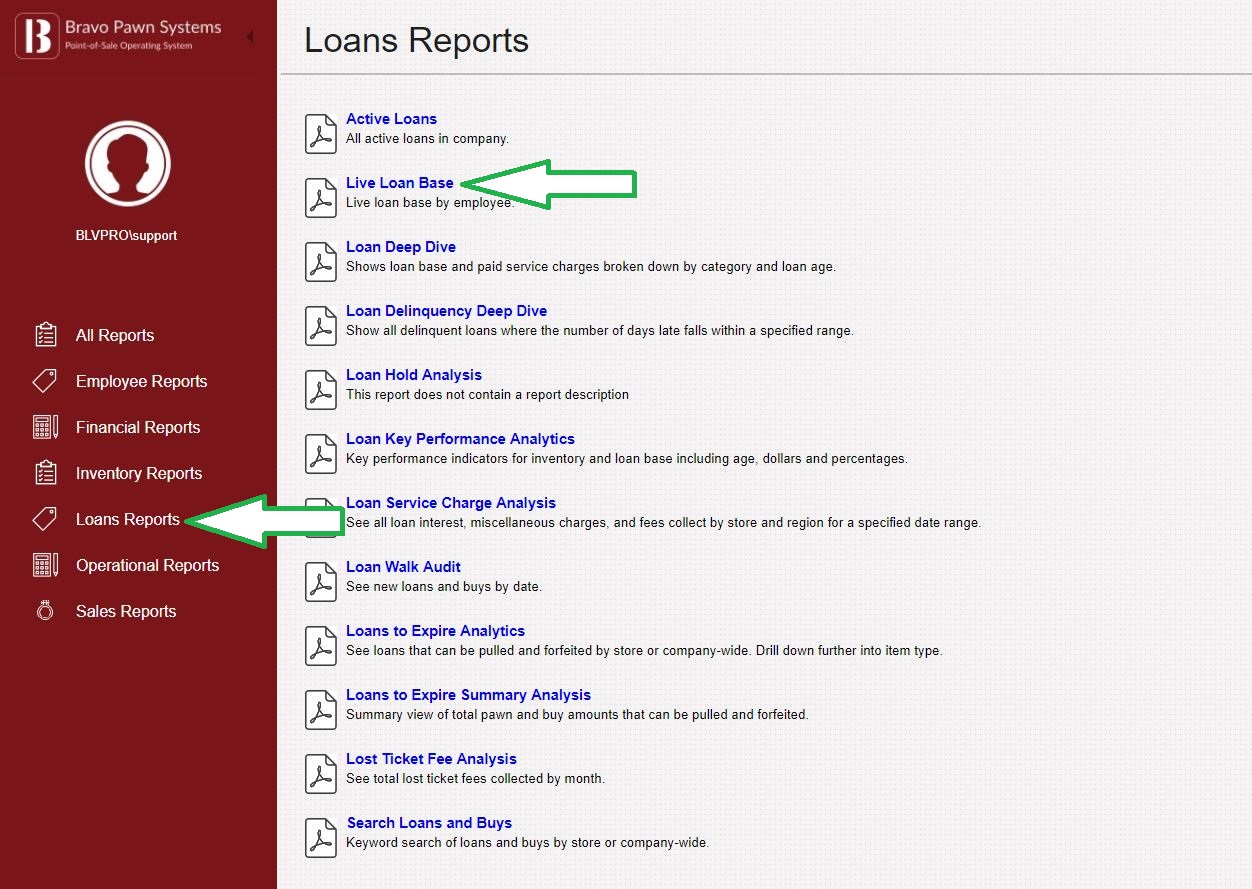Click 'See total lost ticket fees collected by month.'

tap(475, 779)
